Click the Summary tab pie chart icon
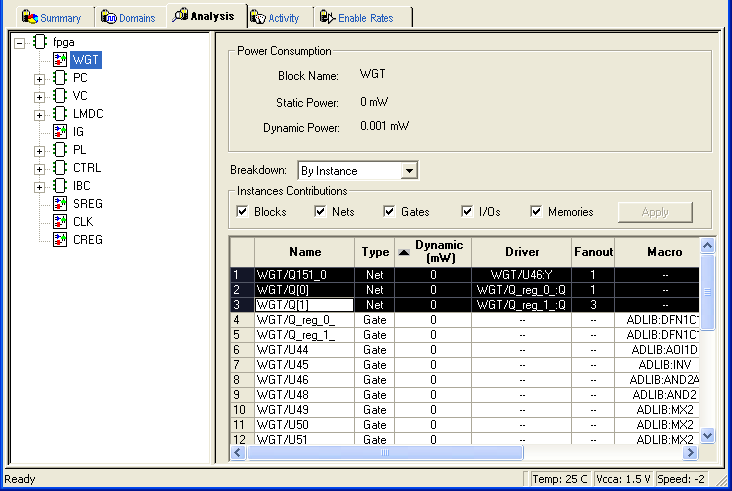The image size is (732, 491). click(30, 17)
